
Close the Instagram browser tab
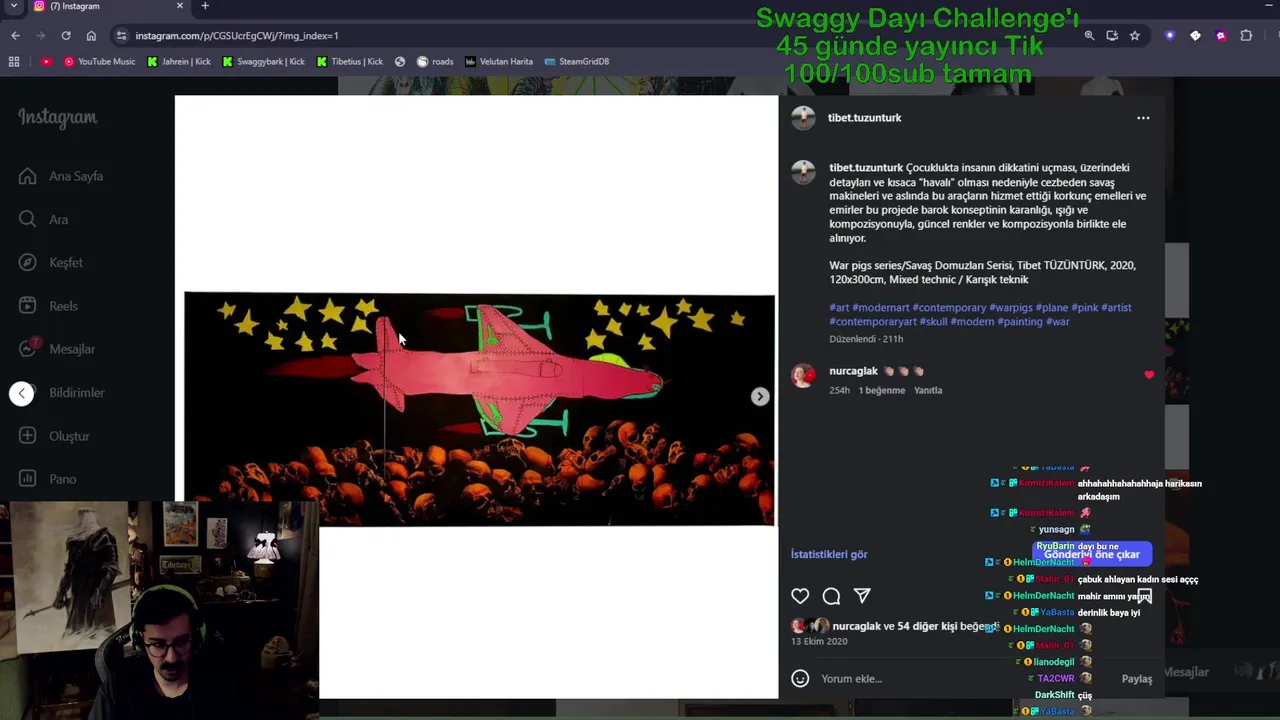click(180, 6)
